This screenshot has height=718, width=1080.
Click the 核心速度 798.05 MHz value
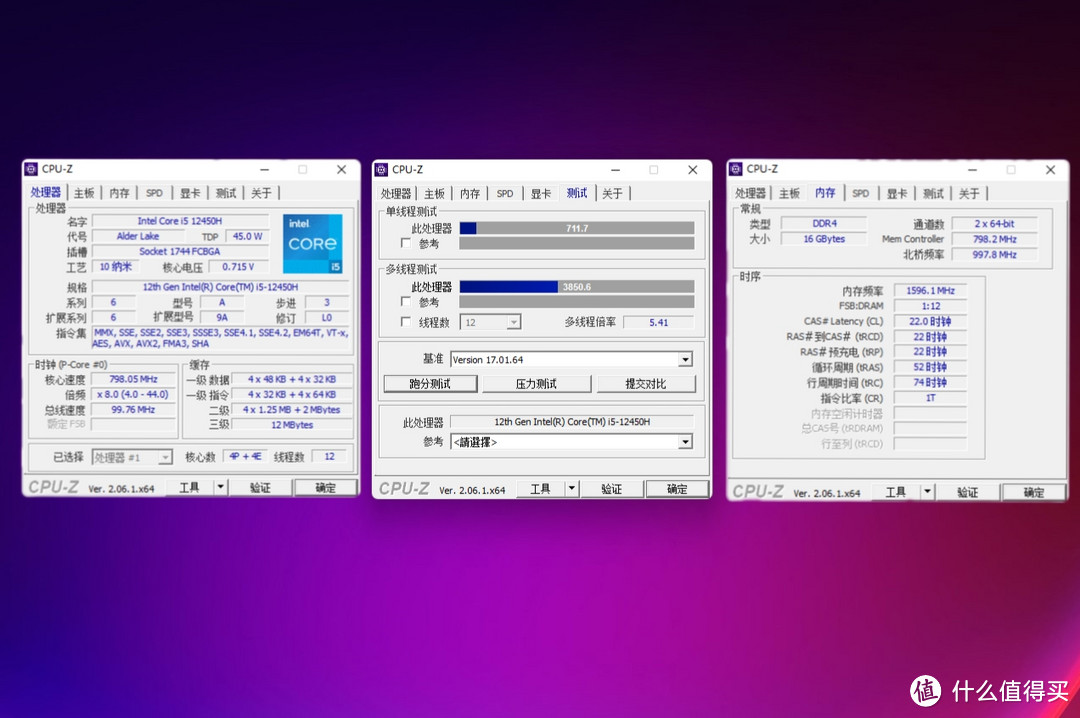pyautogui.click(x=134, y=379)
